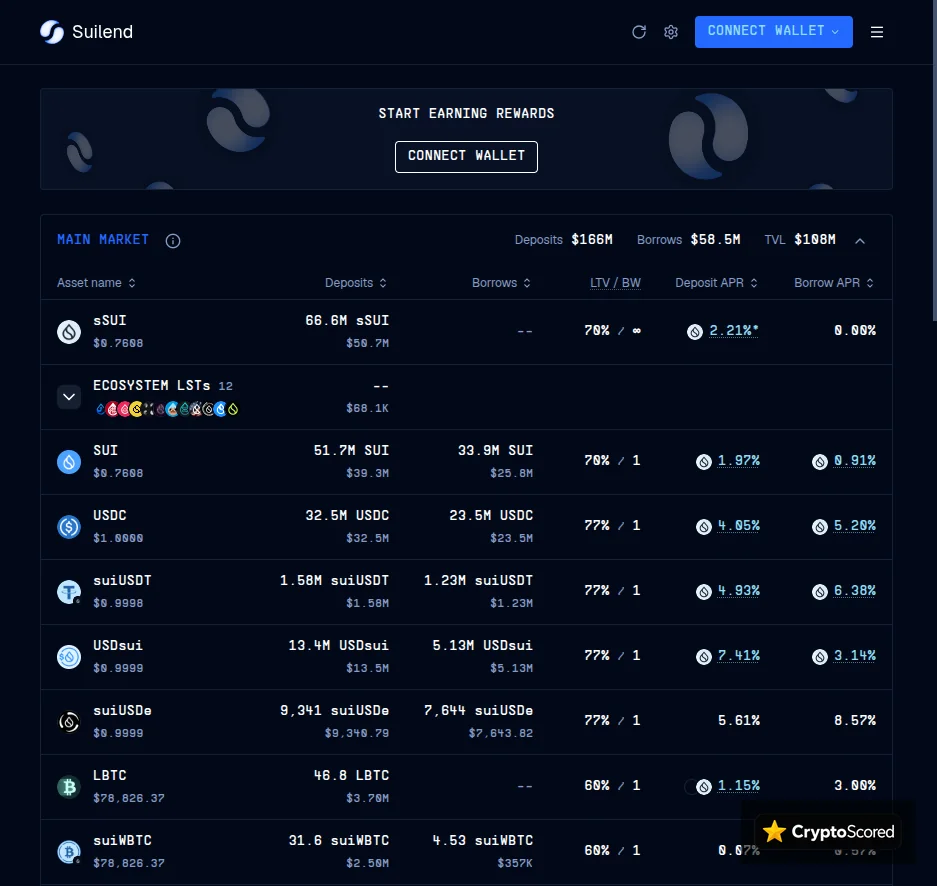
Task: Click the page vertical scrollbar
Action: point(934,160)
